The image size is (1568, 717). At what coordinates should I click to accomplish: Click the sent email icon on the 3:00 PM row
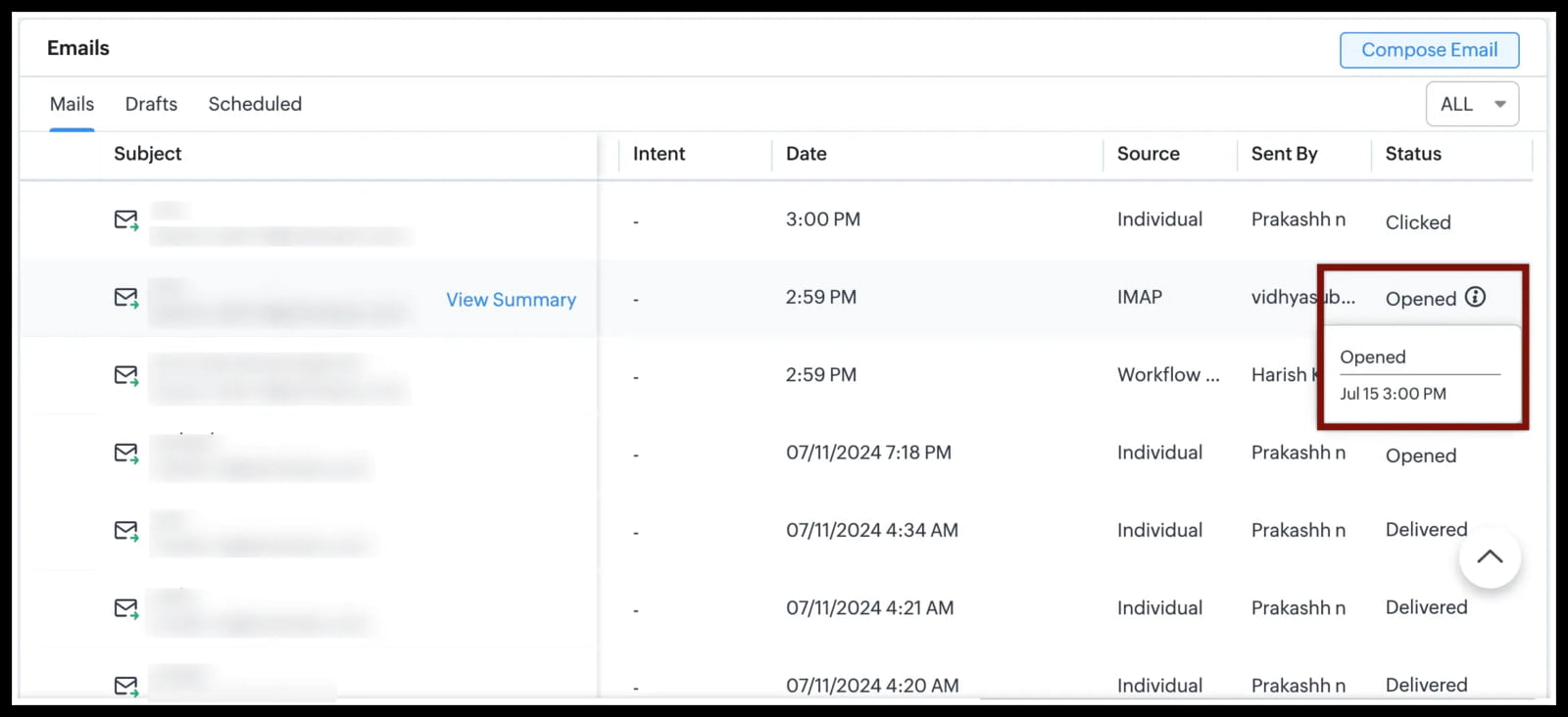[x=124, y=219]
